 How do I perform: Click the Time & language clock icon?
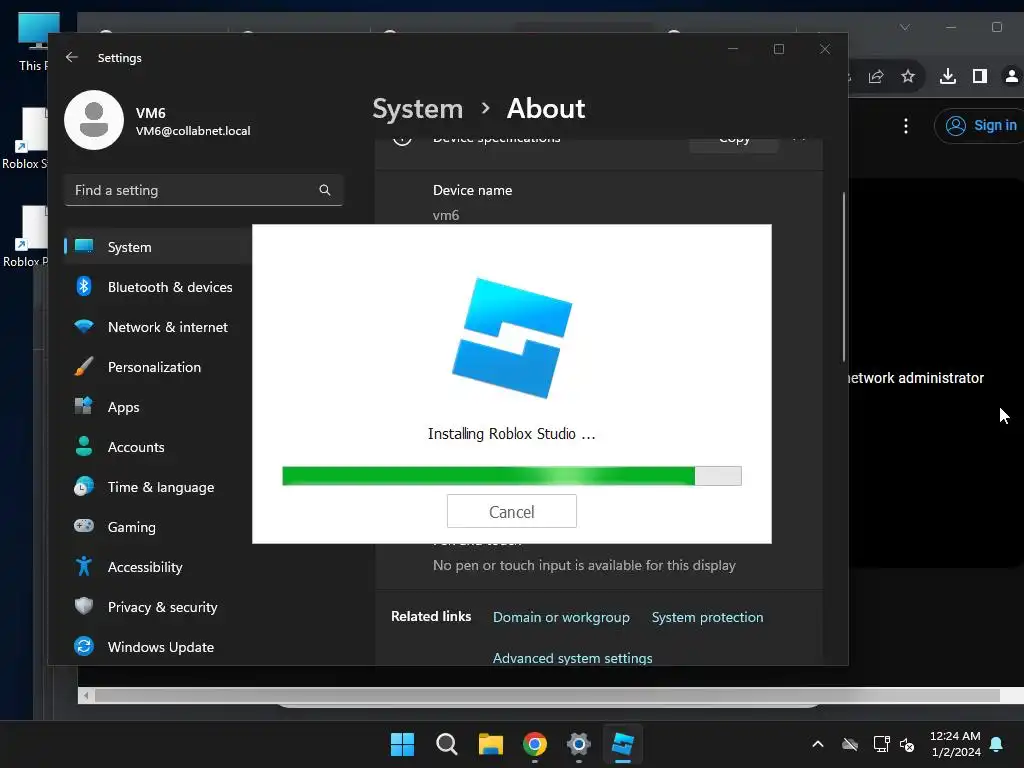(84, 487)
